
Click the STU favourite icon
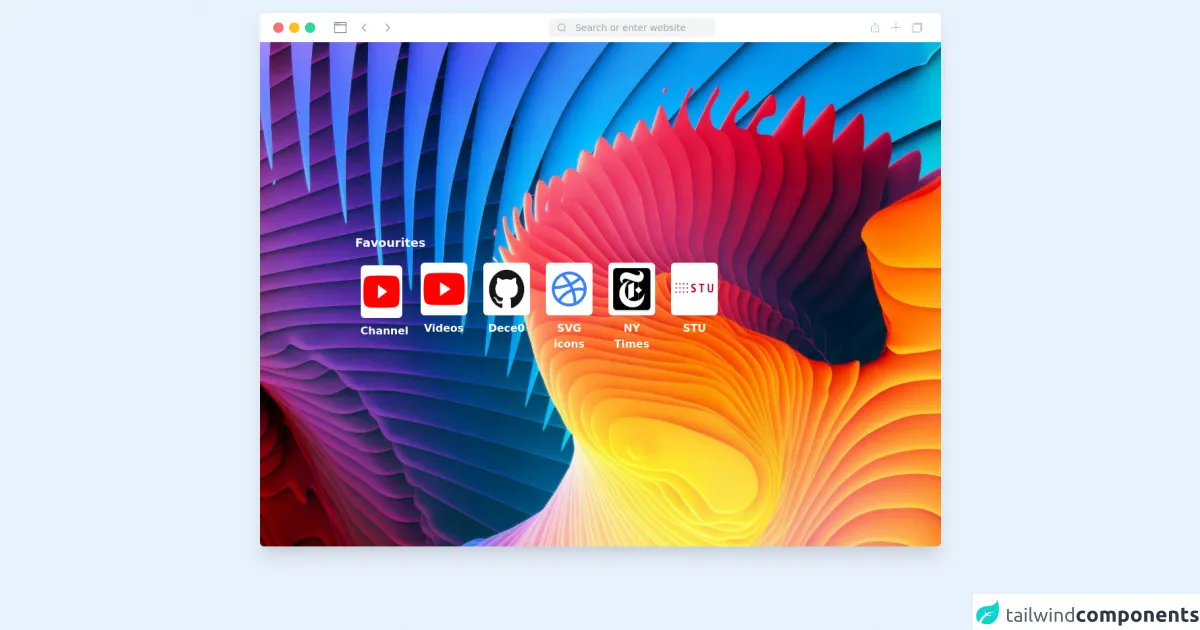click(x=694, y=288)
